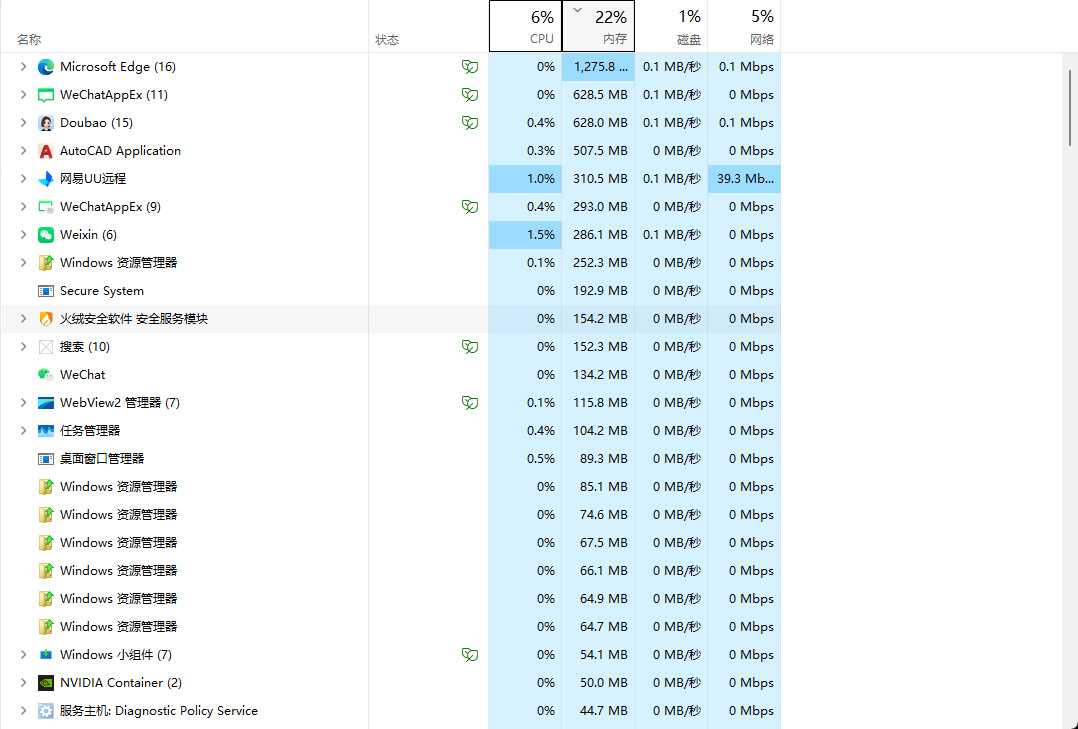Click the NVIDIA Container icon
This screenshot has height=729, width=1078.
[x=46, y=683]
